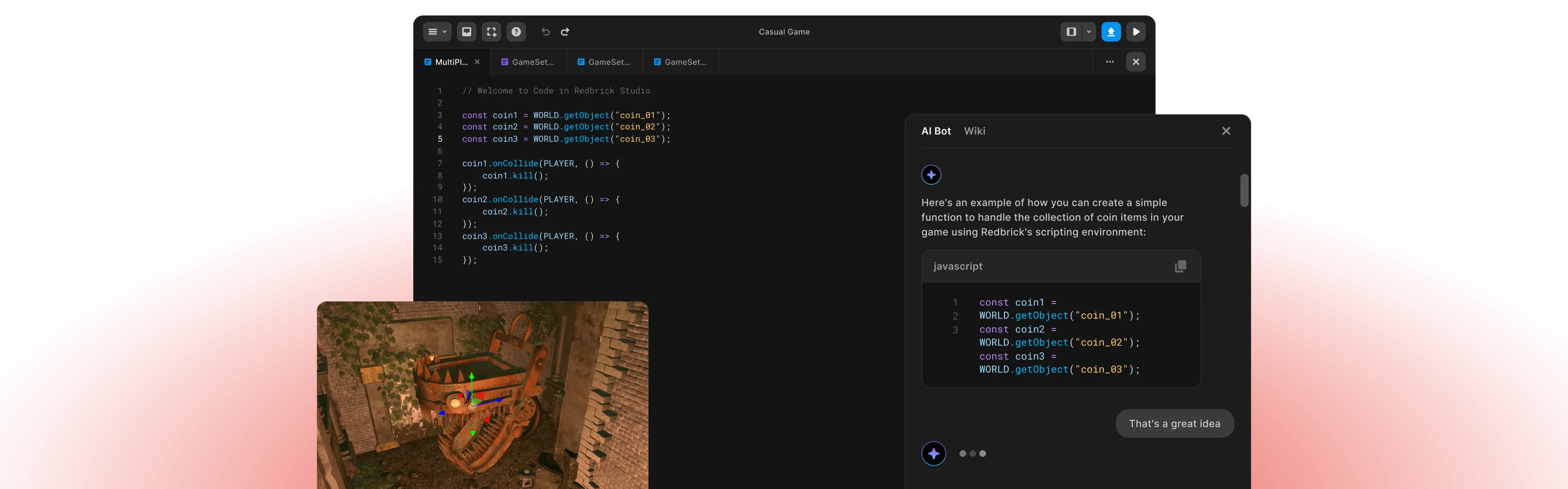Redo the last action
Screen dimensions: 1568x489
point(565,32)
